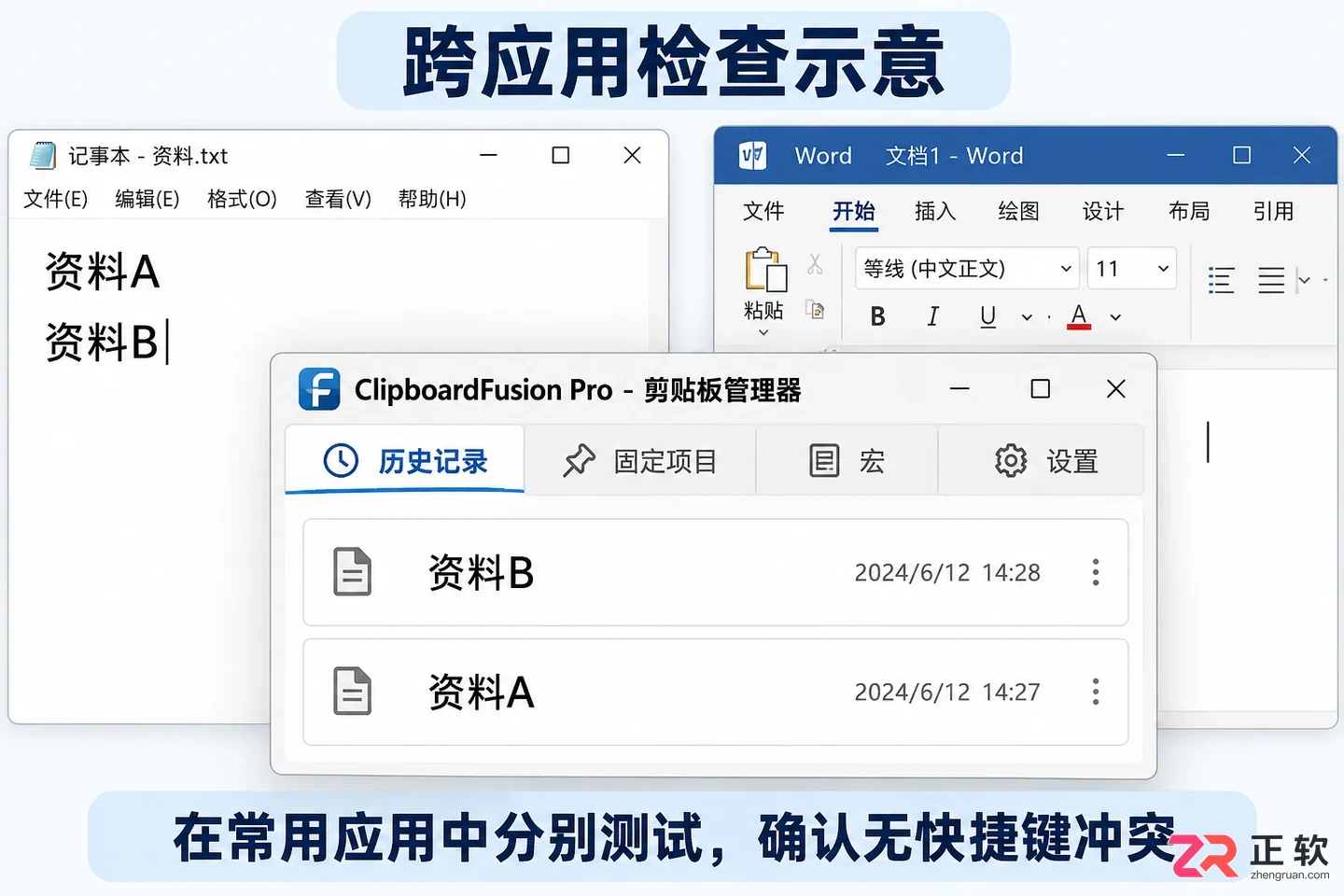Open the three-dot menu for 资料A entry
The image size is (1344, 896).
pos(1096,692)
